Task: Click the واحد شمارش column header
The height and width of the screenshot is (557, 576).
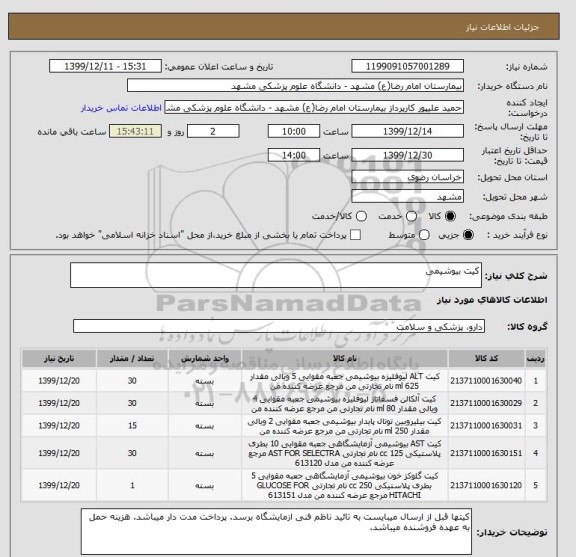Action: pos(205,359)
